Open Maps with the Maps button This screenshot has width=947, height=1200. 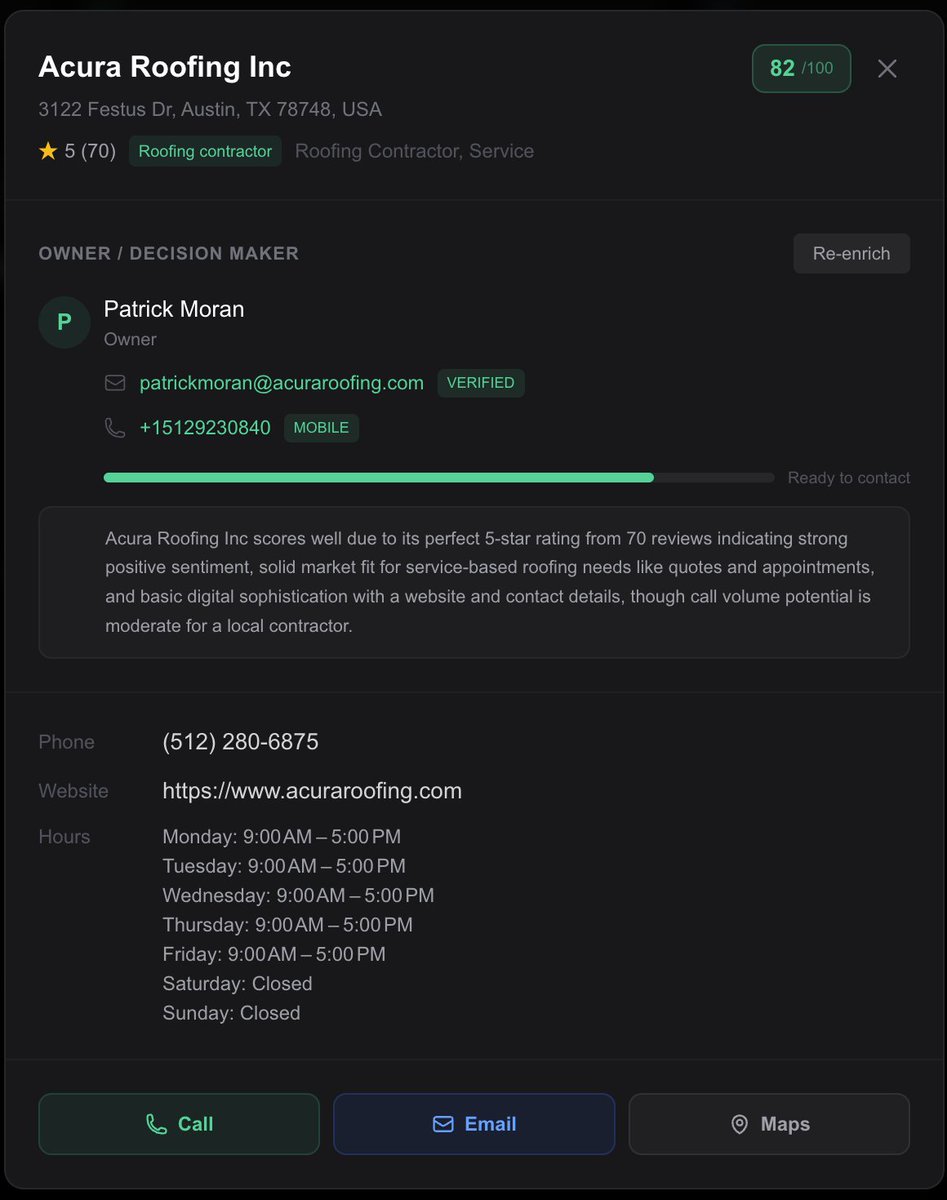pos(769,1124)
